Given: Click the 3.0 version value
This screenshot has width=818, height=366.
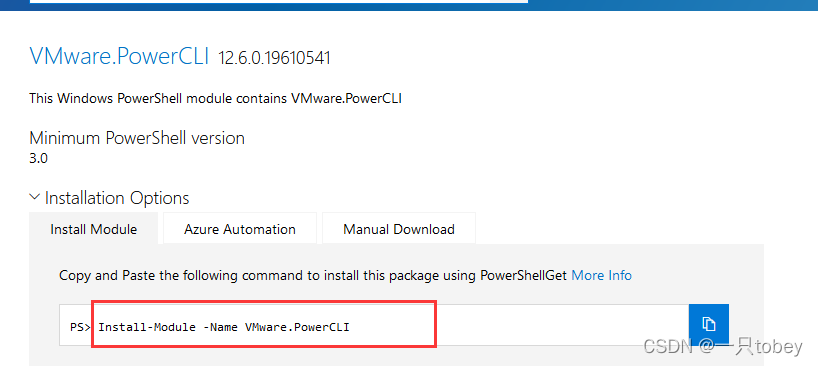Looking at the screenshot, I should (x=39, y=158).
